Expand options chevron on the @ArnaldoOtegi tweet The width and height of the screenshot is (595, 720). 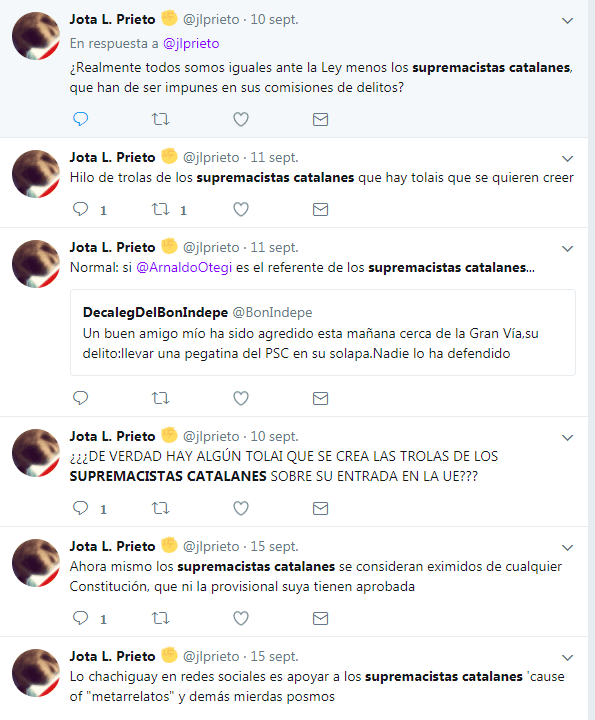point(567,248)
